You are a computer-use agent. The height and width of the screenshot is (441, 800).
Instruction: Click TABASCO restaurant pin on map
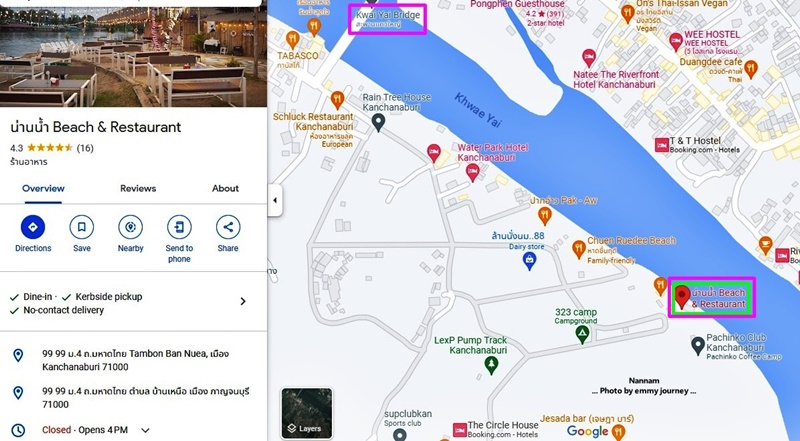tap(292, 40)
